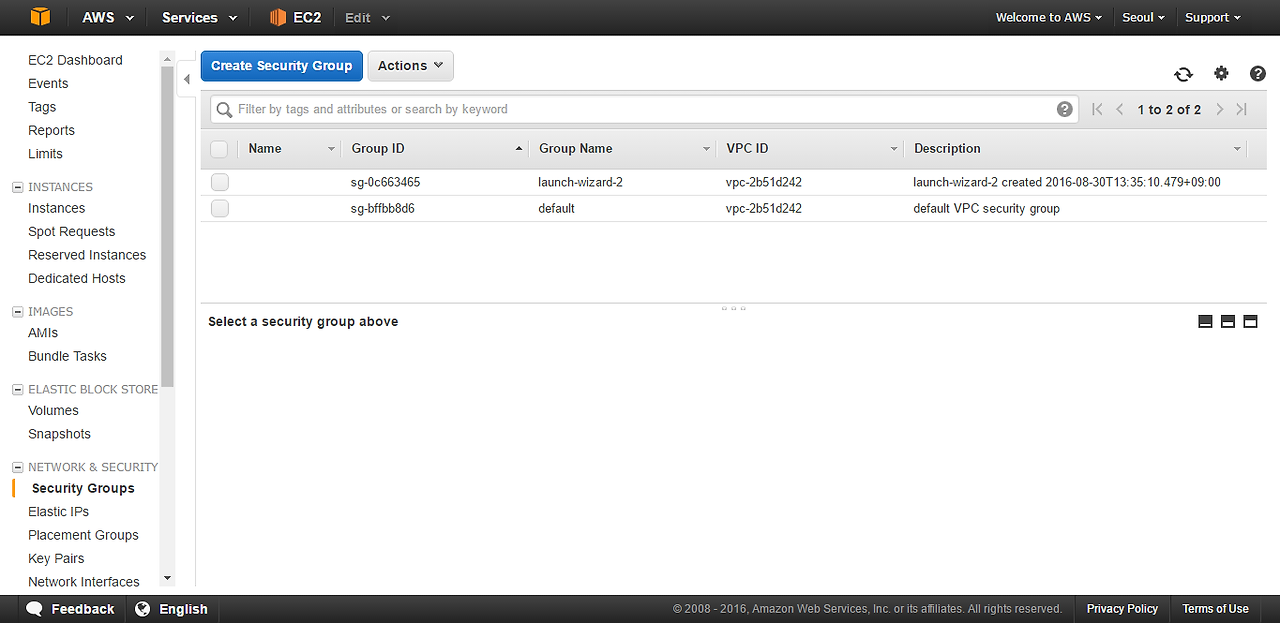Viewport: 1280px width, 623px height.
Task: Open the Welcome to AWS account menu
Action: 1049,17
